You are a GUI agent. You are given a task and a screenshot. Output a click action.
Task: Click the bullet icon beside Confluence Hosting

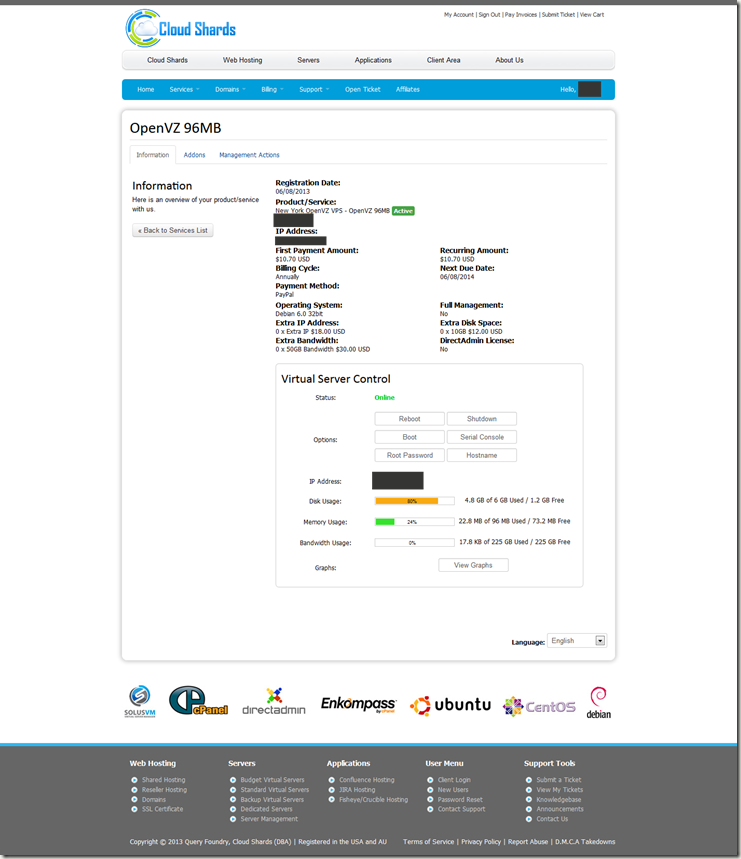[331, 780]
